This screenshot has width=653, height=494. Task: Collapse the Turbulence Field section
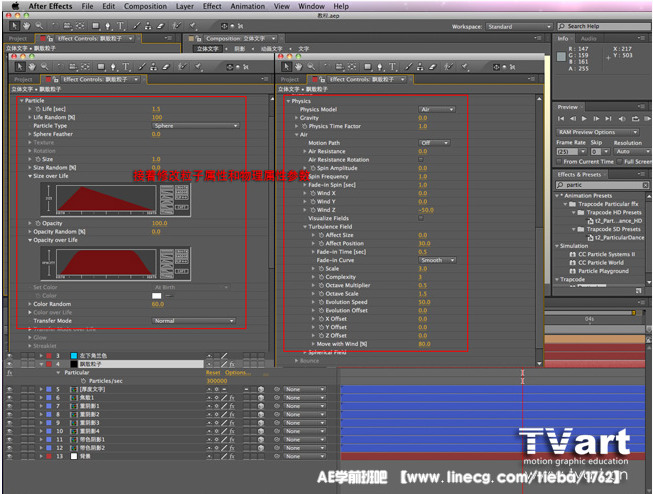click(x=305, y=227)
